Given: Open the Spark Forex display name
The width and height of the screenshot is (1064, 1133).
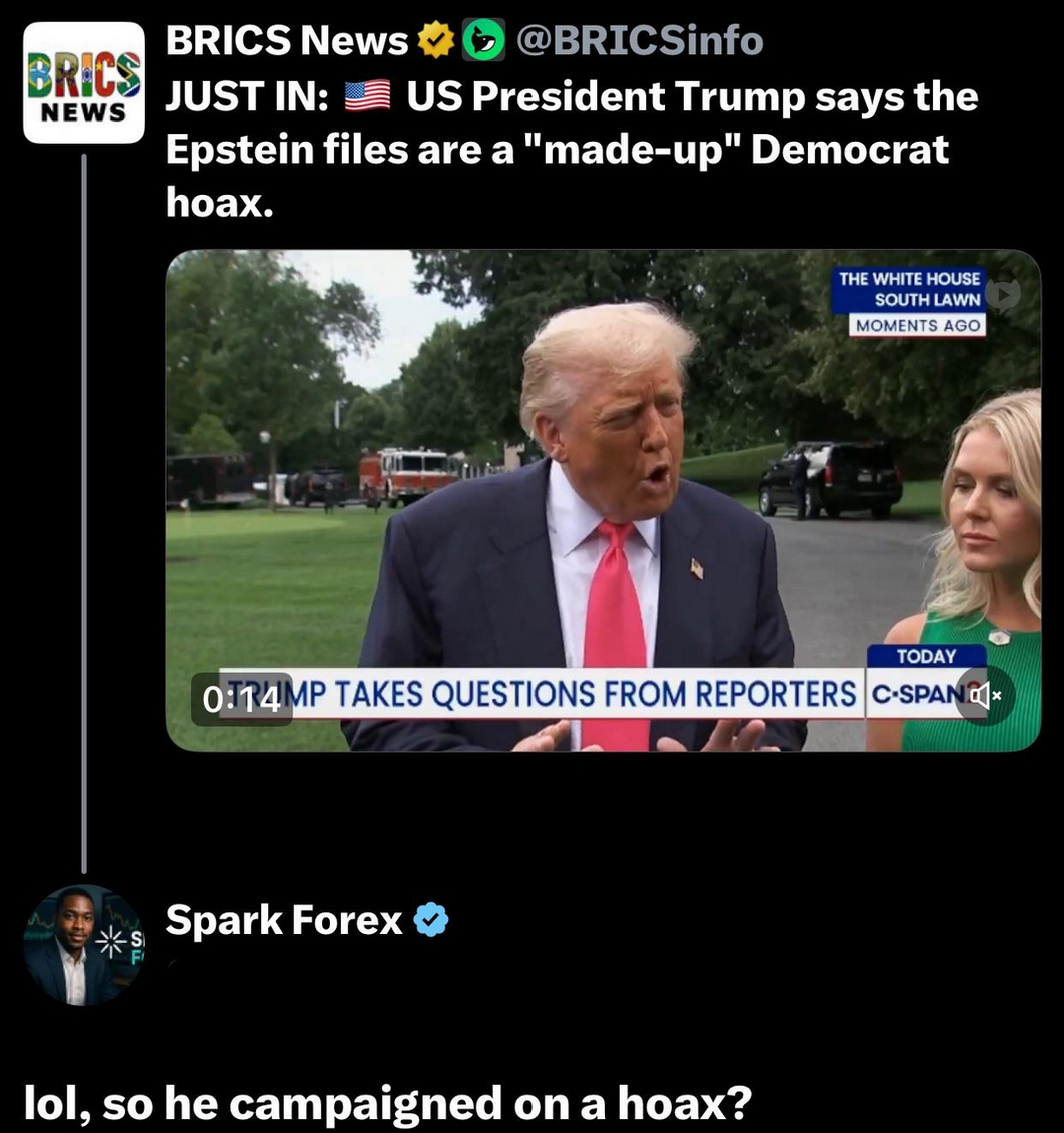Looking at the screenshot, I should coord(284,920).
